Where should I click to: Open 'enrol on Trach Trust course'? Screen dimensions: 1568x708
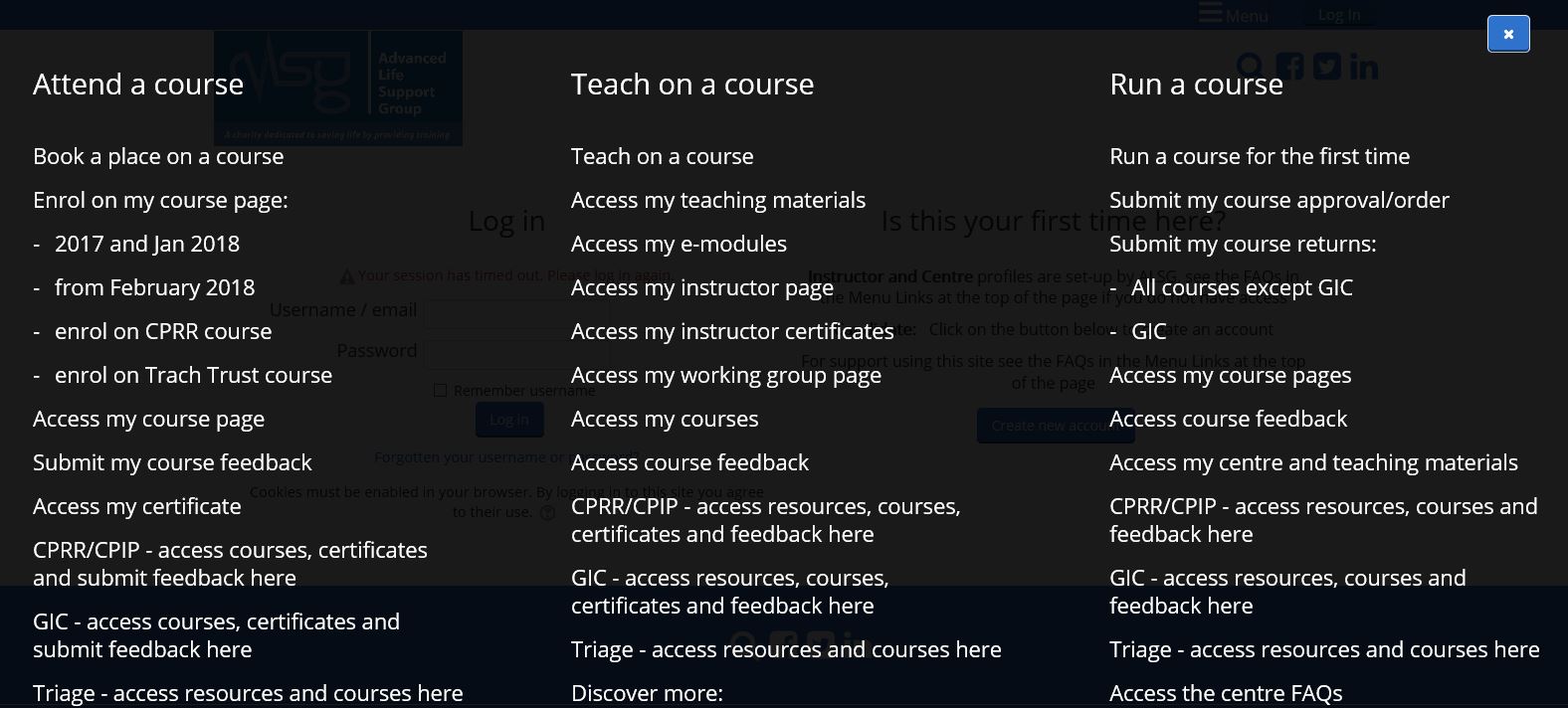[x=193, y=375]
